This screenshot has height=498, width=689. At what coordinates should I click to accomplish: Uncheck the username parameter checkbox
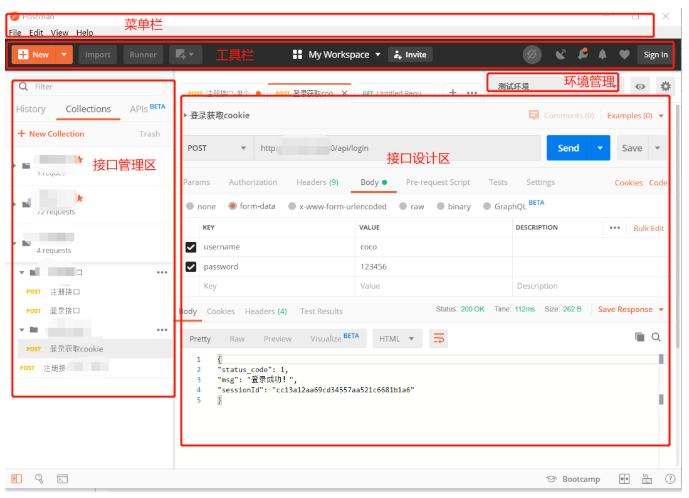click(191, 247)
